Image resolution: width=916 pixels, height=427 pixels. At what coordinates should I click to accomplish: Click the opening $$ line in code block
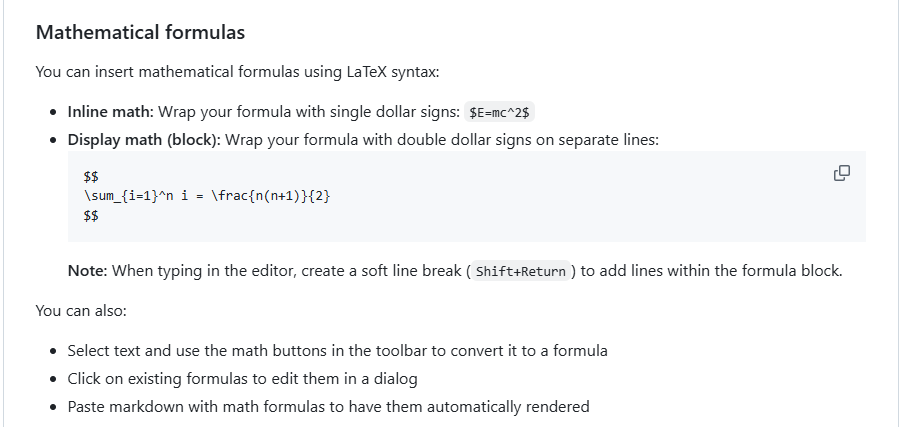point(91,175)
